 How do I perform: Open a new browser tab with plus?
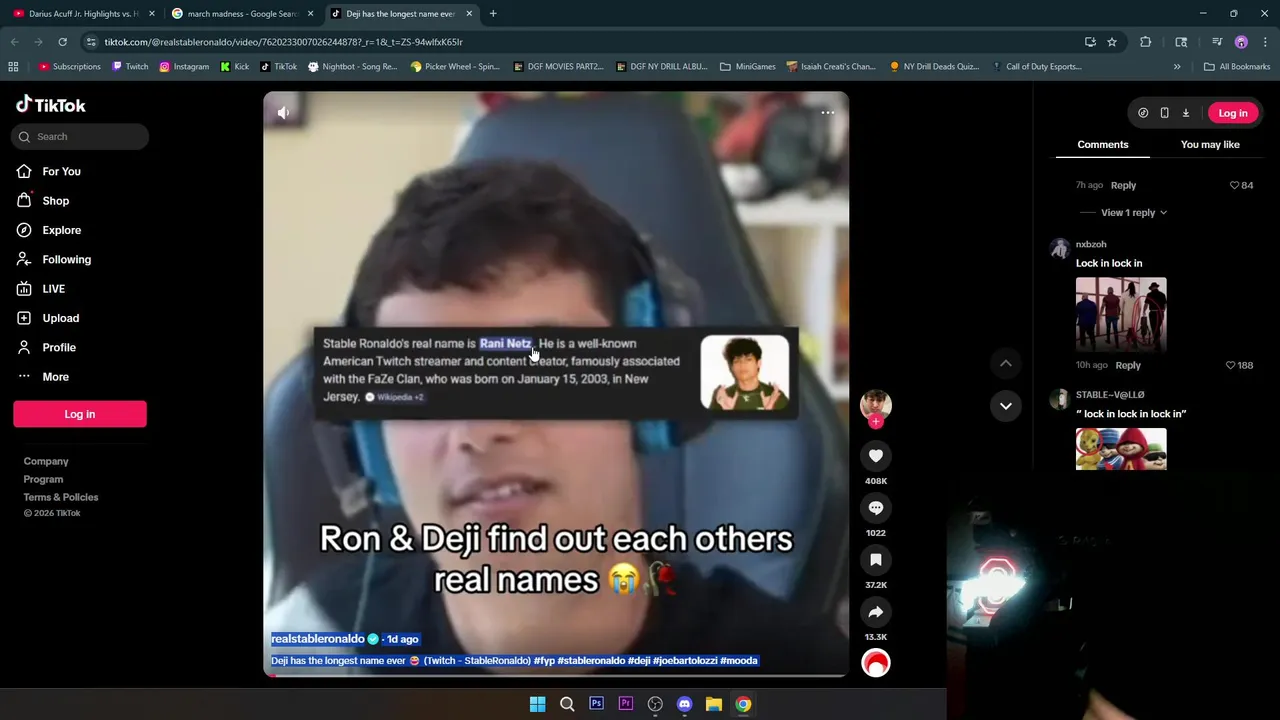[493, 14]
